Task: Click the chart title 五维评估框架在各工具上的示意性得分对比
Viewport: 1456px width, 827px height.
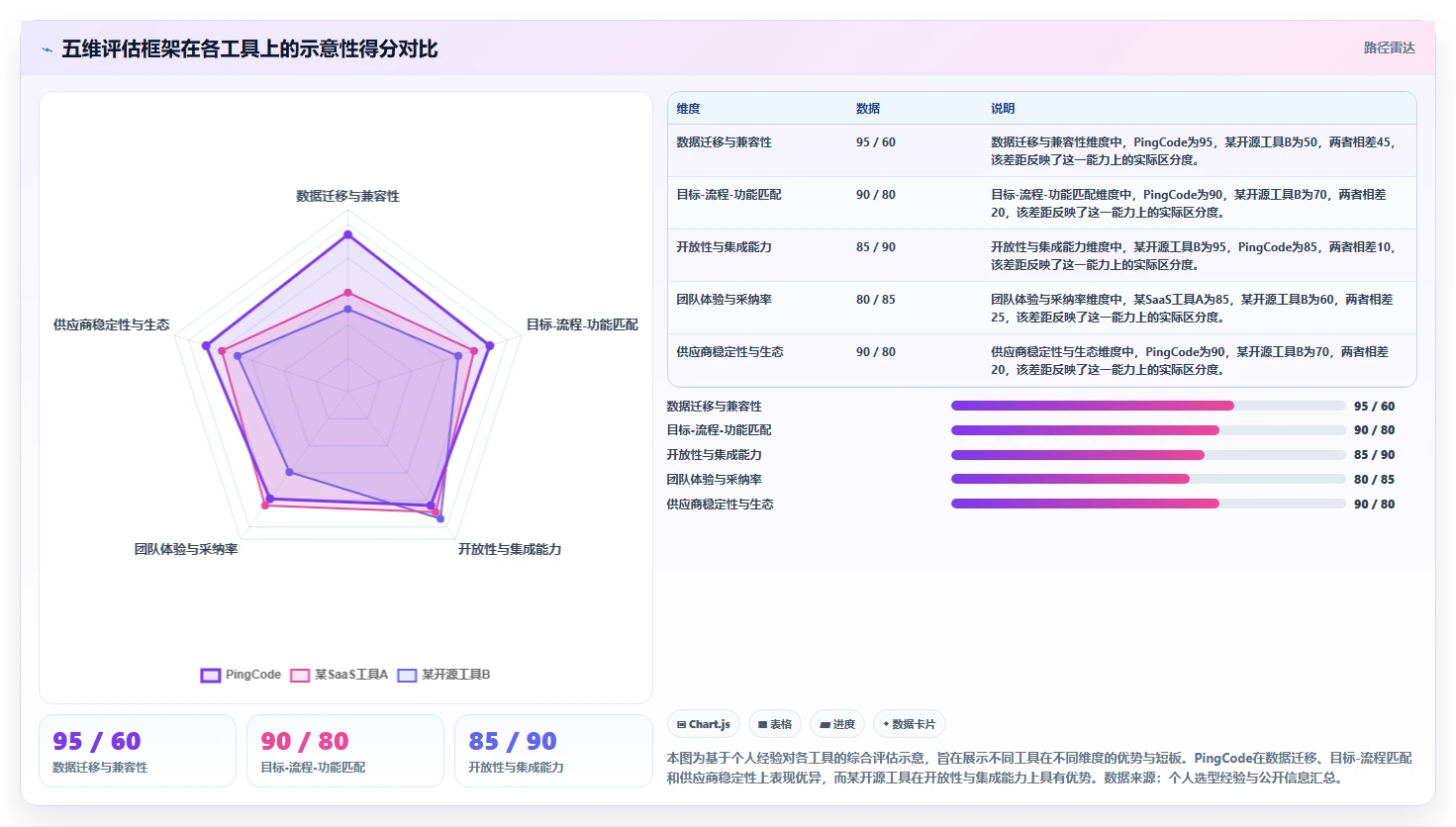Action: [x=249, y=49]
